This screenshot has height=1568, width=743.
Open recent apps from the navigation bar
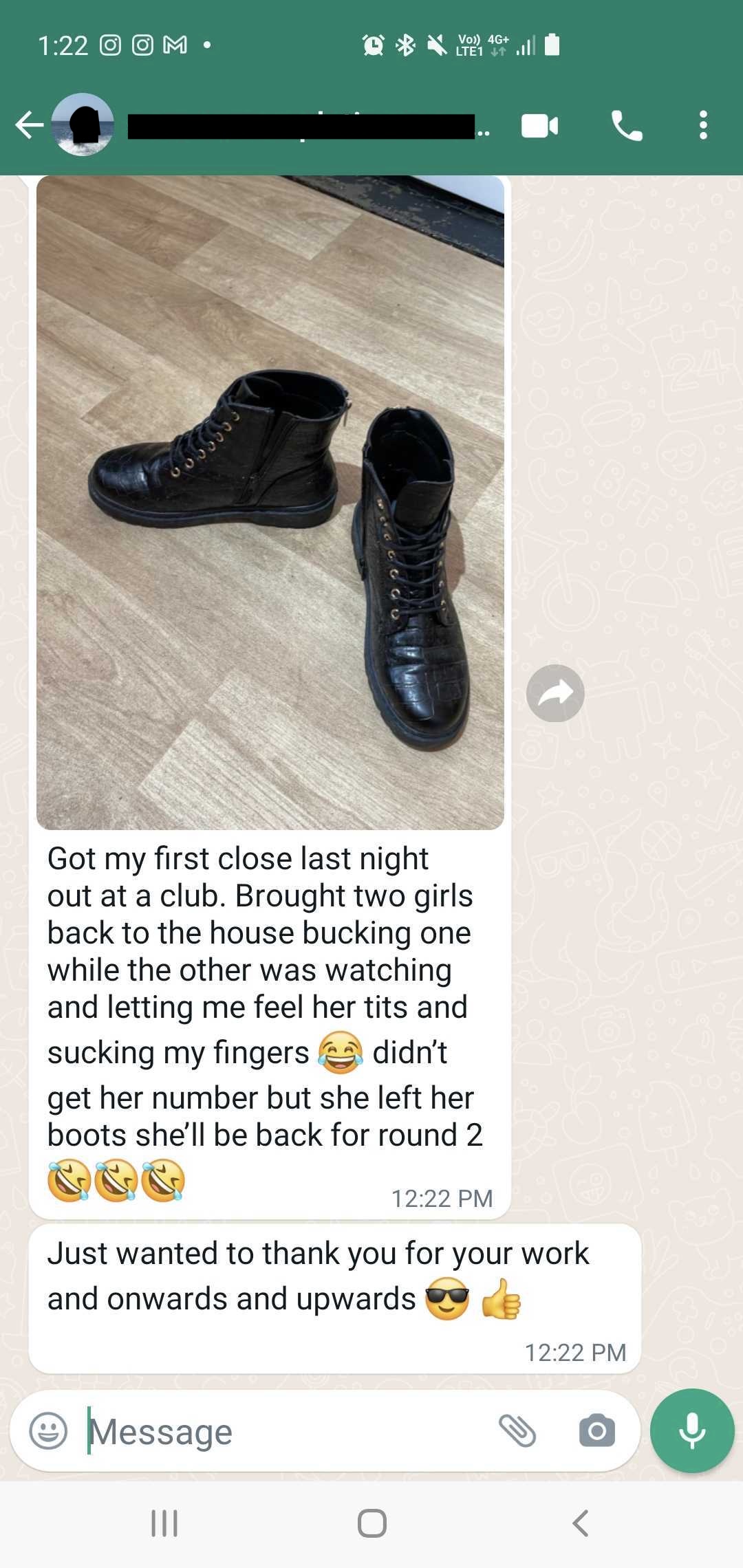click(164, 1523)
